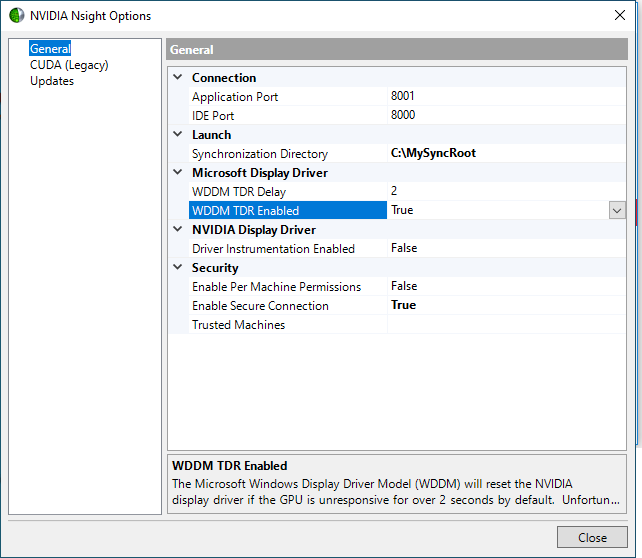Select CUDA (Legacy) in the options tree
The width and height of the screenshot is (642, 558).
[69, 65]
